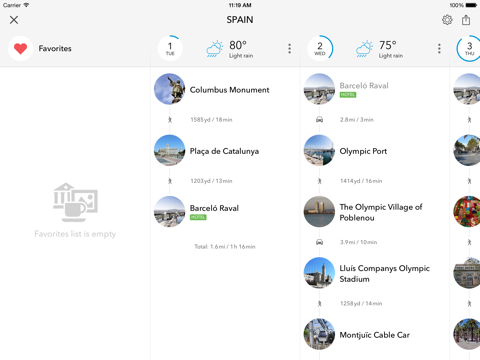Select Day 1 Tuesday circle

point(170,49)
